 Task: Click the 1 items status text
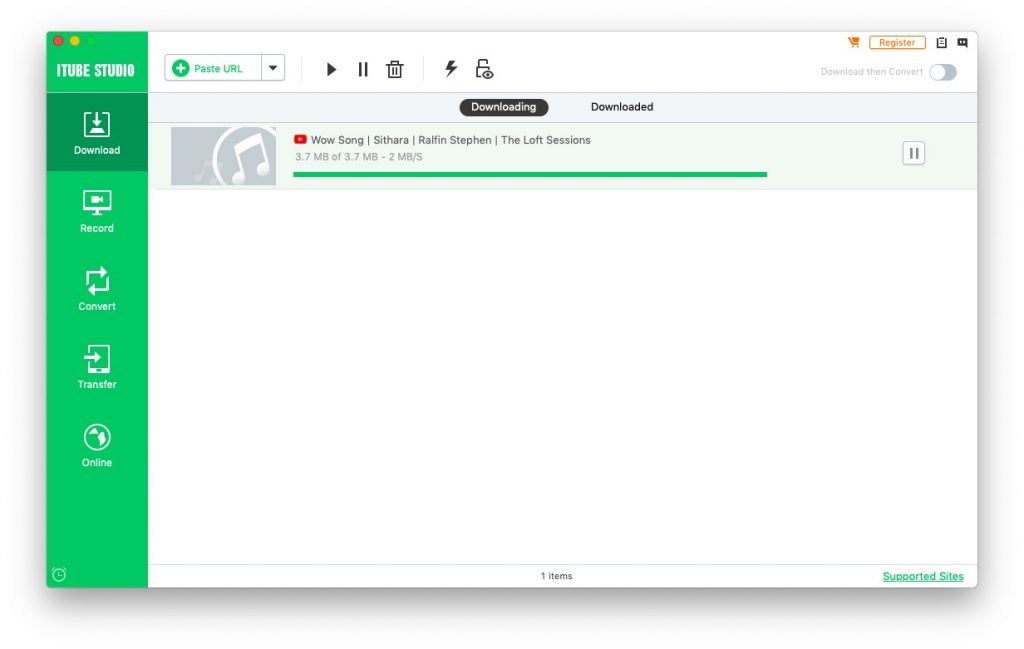(x=556, y=576)
